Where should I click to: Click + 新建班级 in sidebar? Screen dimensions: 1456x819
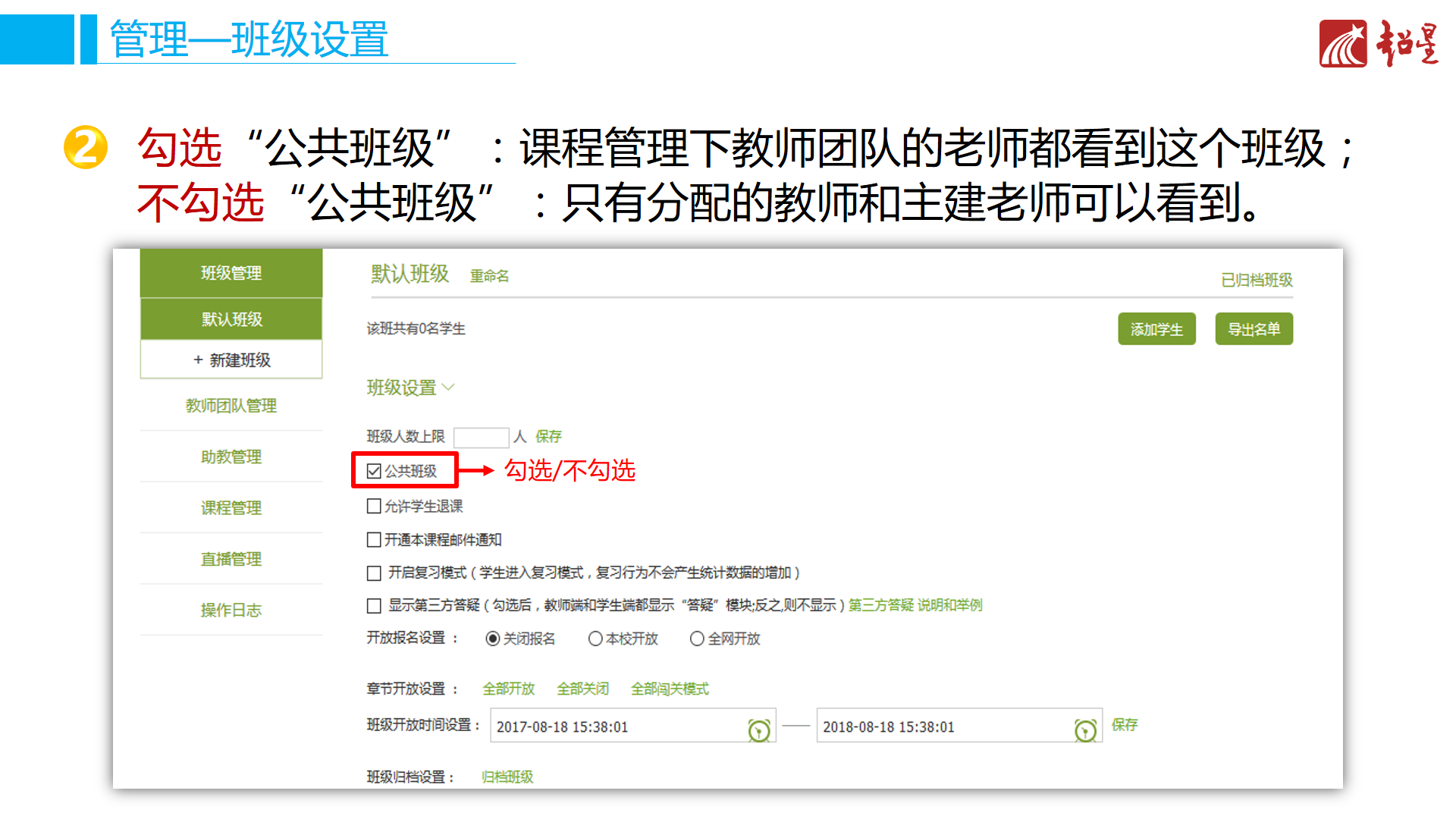231,360
